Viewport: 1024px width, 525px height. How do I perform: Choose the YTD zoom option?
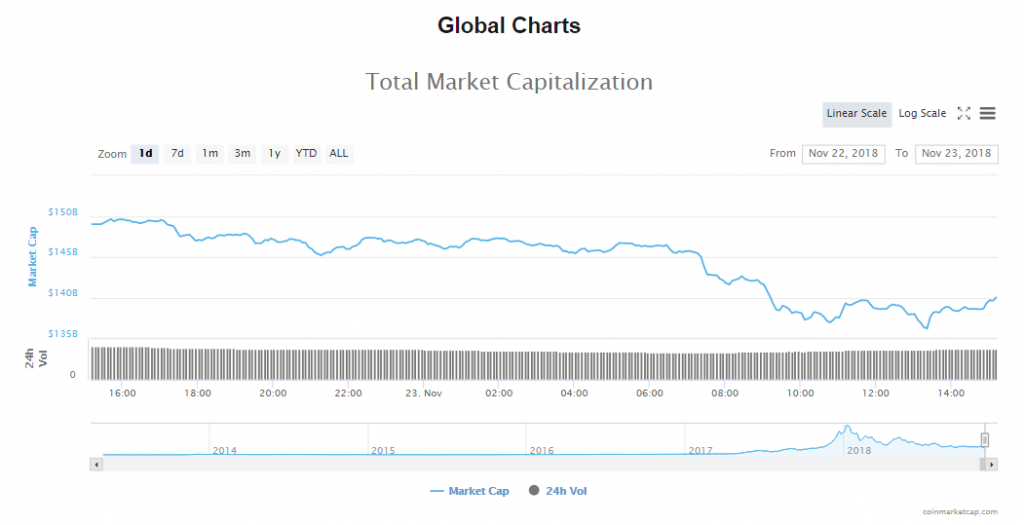pos(306,154)
